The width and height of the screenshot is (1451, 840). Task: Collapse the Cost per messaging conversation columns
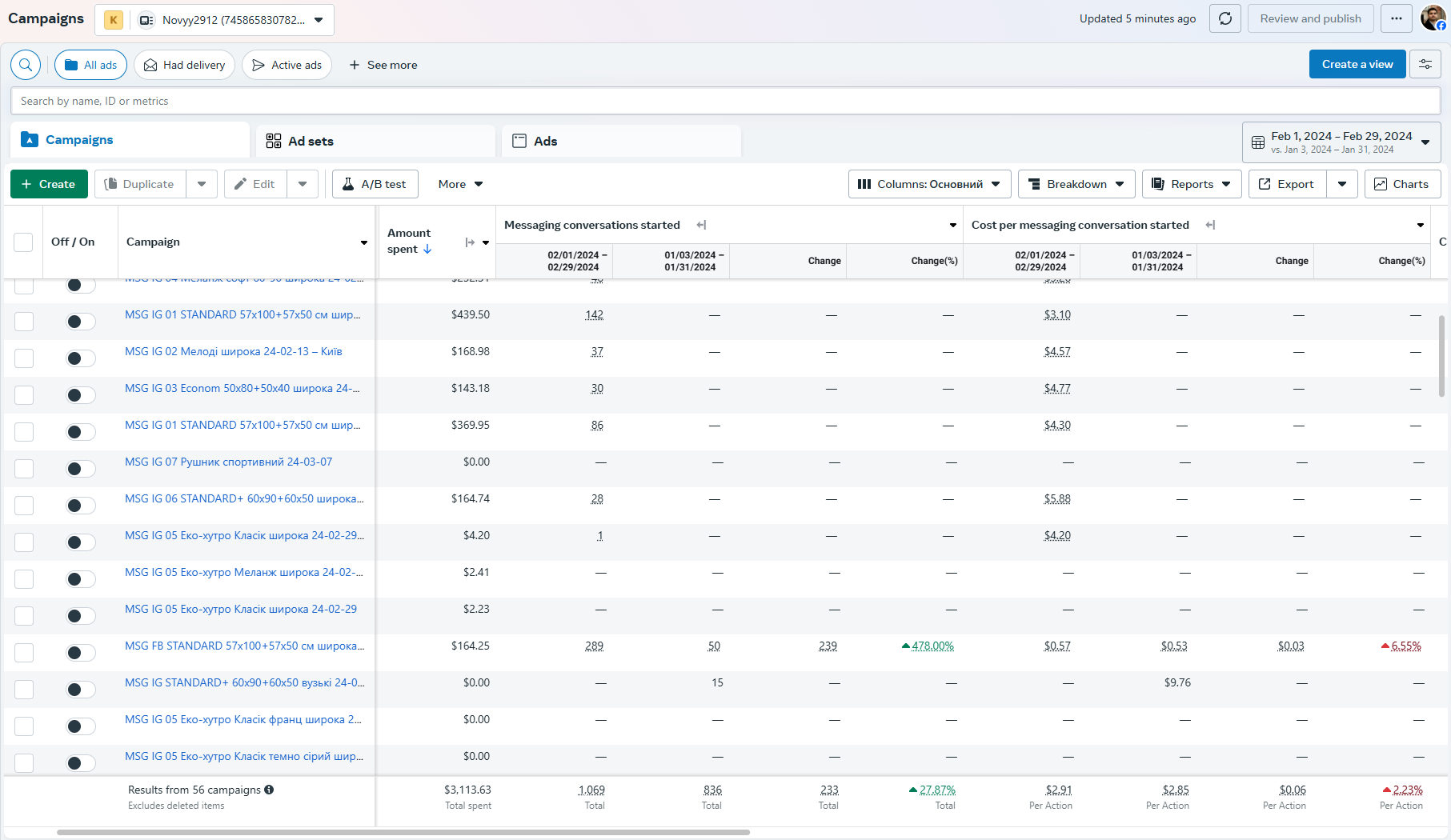pos(1210,225)
